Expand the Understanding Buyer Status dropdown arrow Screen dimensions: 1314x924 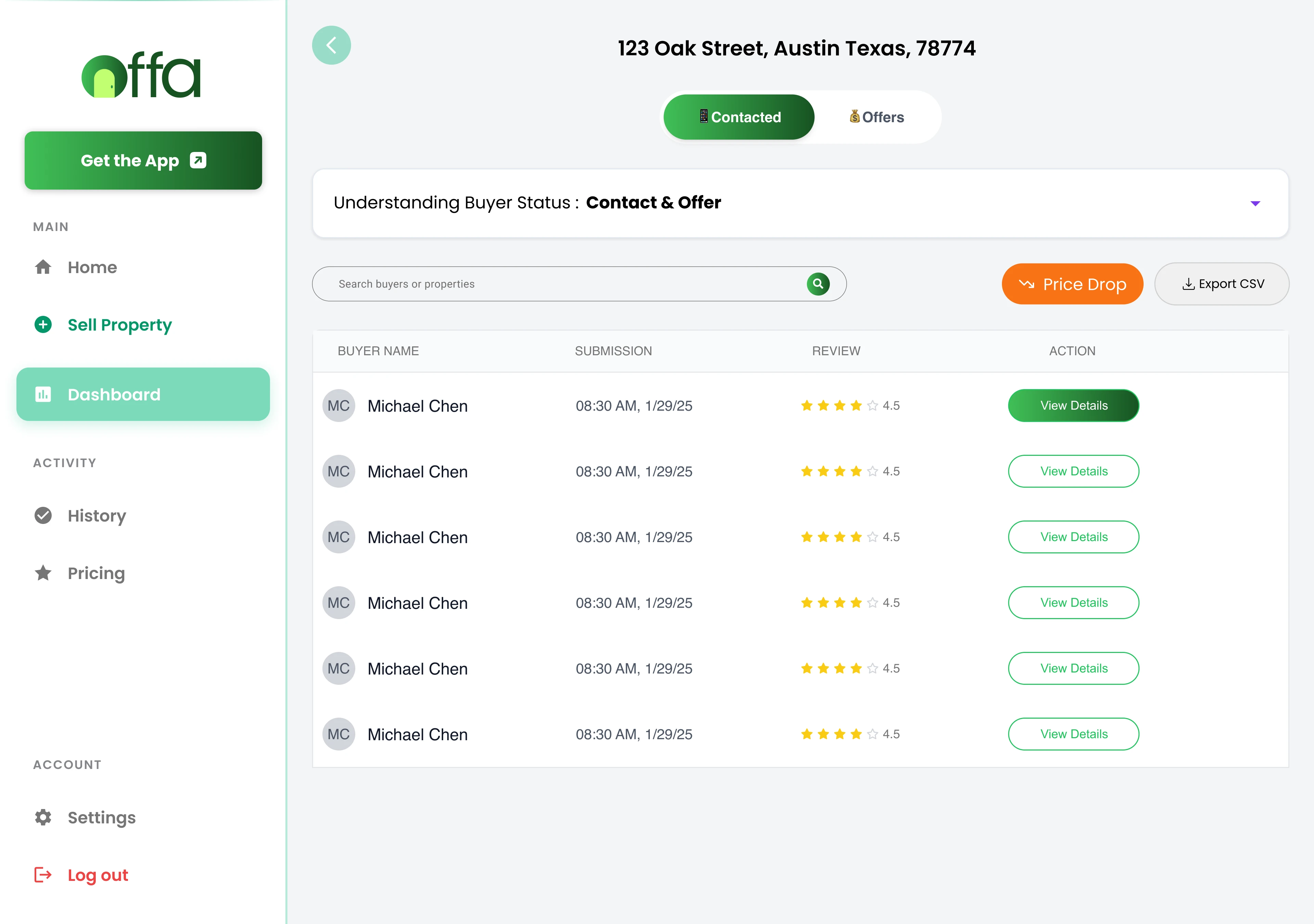point(1255,203)
